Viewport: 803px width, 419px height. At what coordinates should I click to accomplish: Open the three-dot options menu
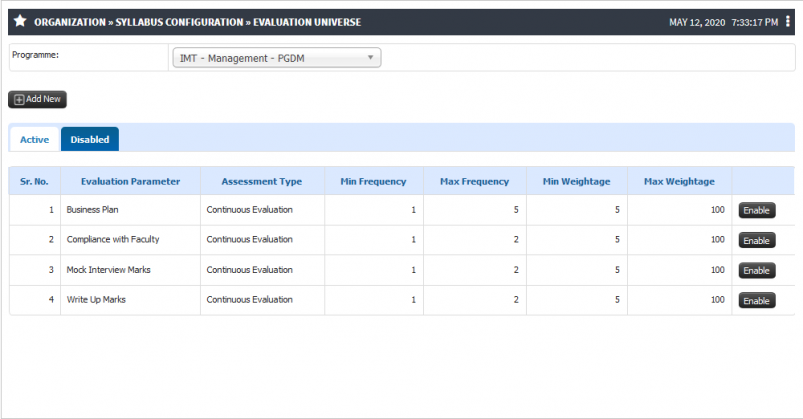(x=788, y=22)
